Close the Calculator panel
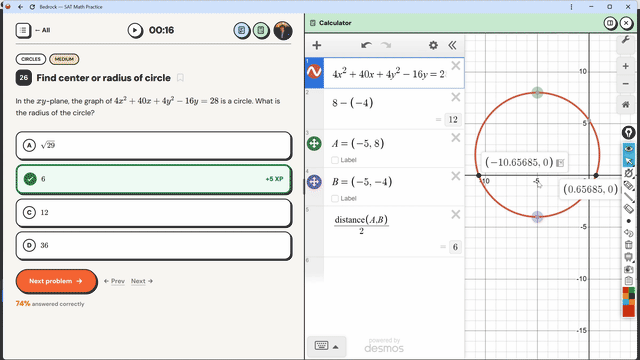Screen dimensions: 640x360 pyautogui.click(x=626, y=23)
